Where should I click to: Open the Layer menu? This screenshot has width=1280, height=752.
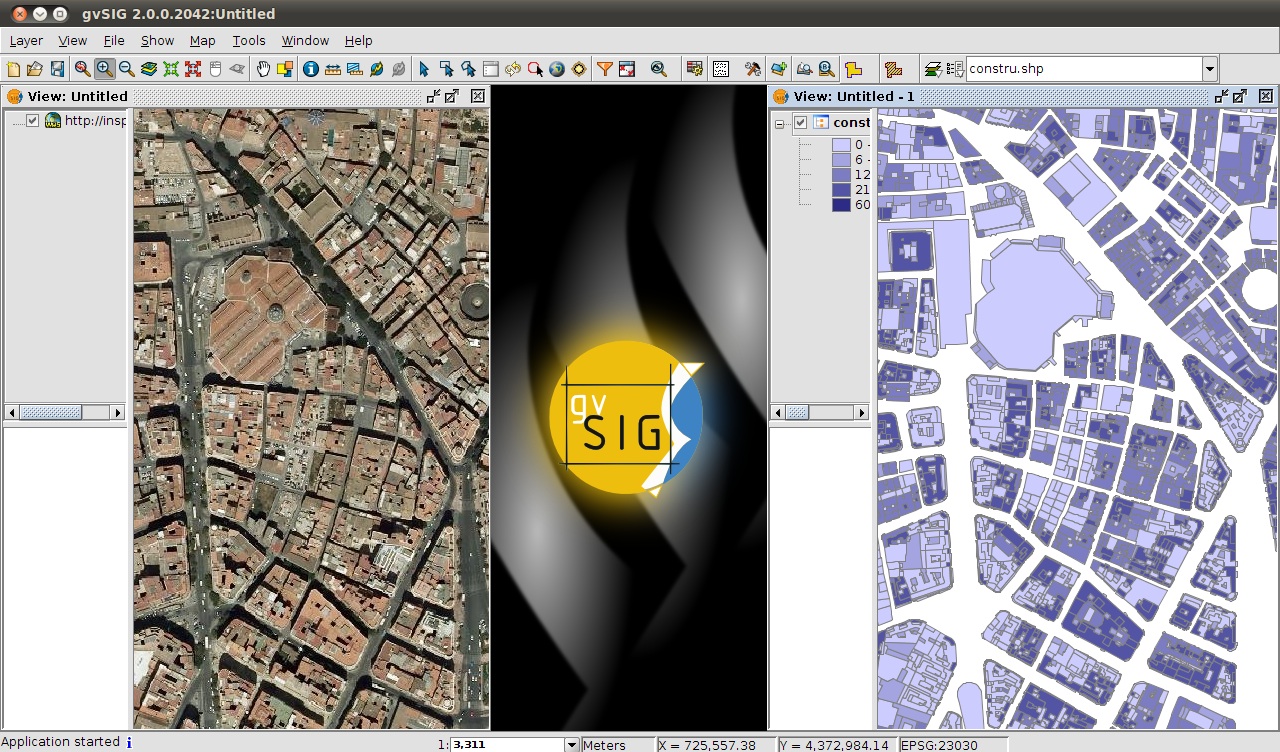[26, 41]
